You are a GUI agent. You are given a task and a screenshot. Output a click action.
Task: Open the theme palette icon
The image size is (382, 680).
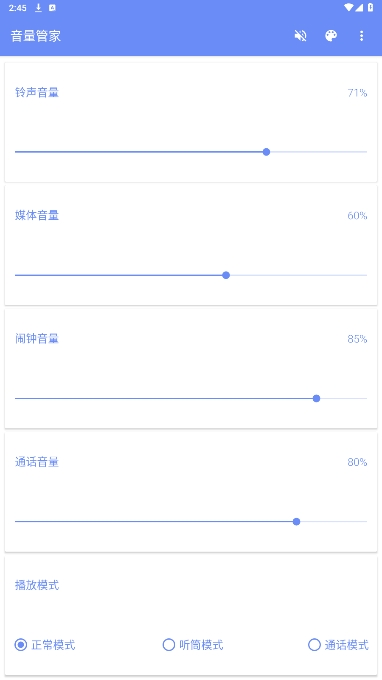coord(331,36)
